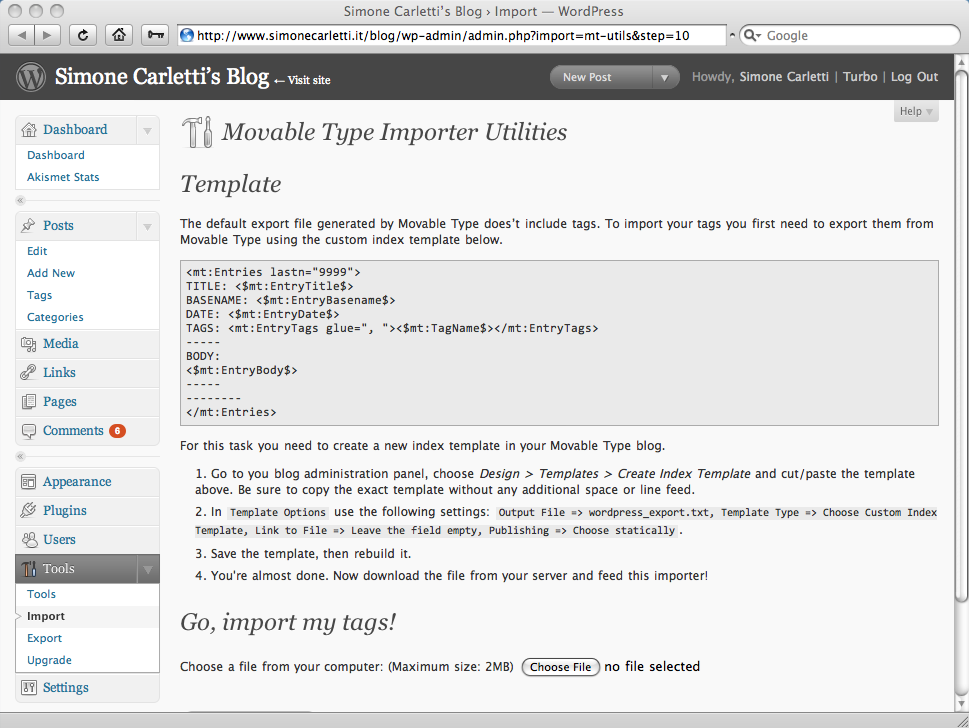Open Akismet Stats under Dashboard
This screenshot has width=969, height=728.
point(62,176)
